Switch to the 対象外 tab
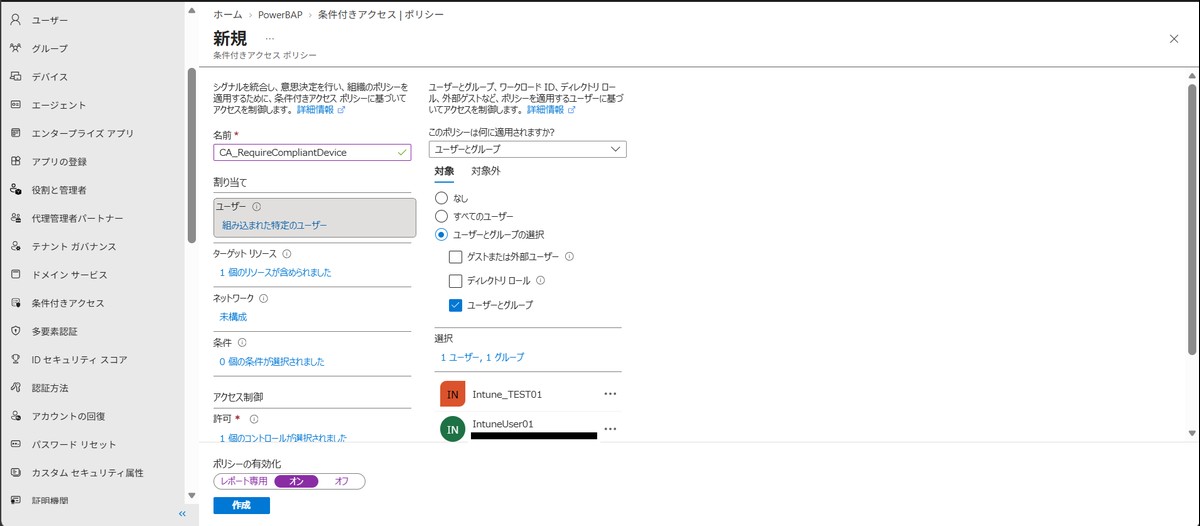 486,171
